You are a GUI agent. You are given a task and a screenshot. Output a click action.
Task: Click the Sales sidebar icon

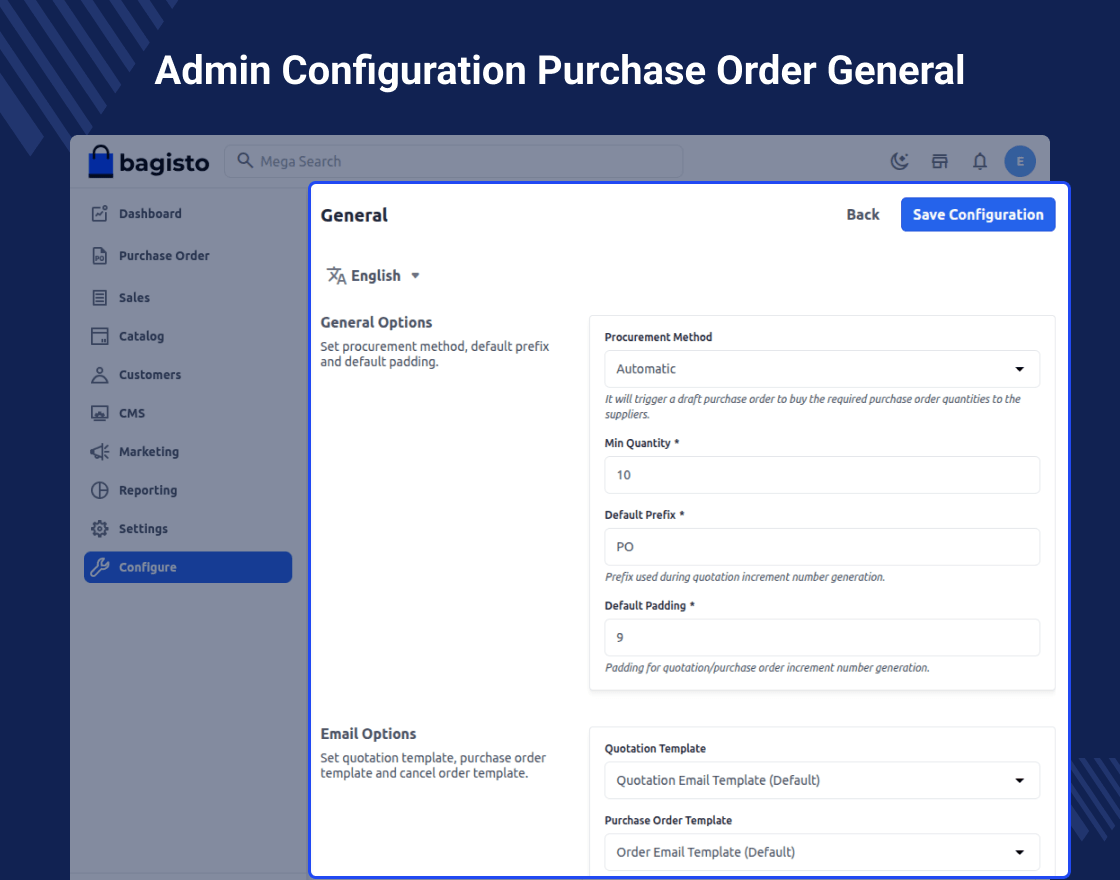click(99, 298)
